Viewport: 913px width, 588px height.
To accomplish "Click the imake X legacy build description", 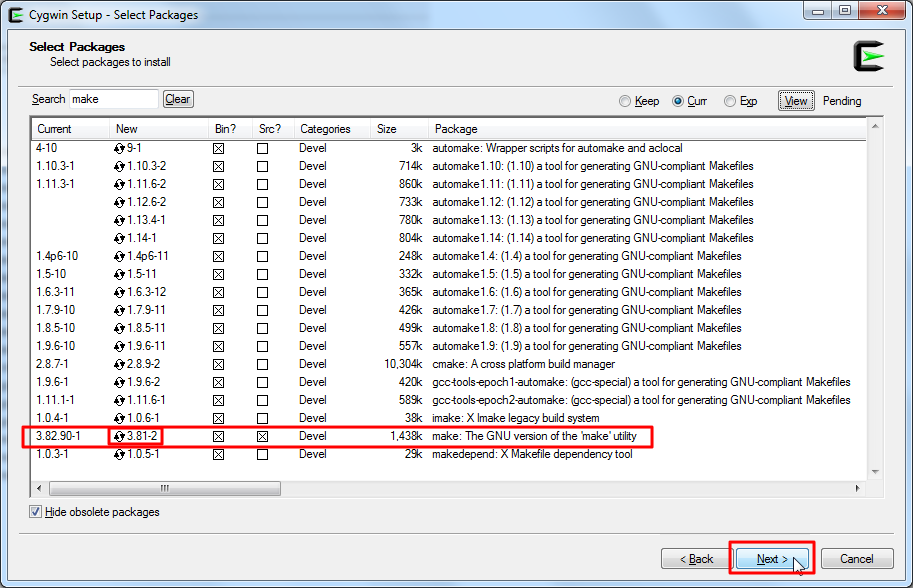I will click(515, 418).
